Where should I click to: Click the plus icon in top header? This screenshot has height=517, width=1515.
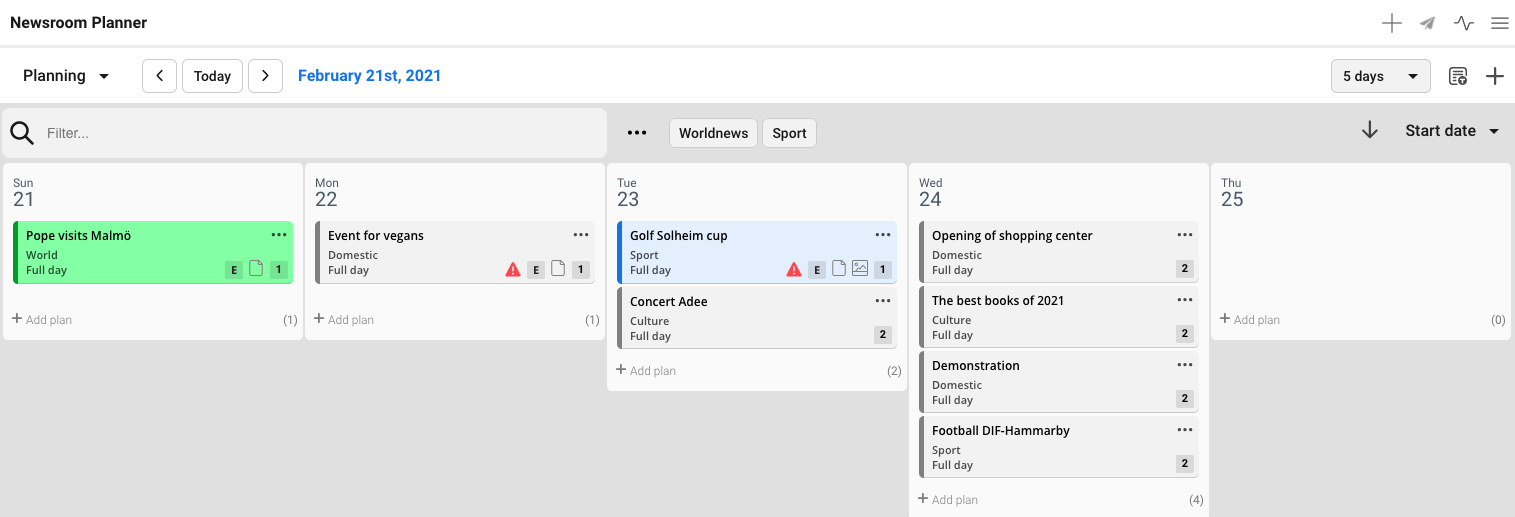1391,23
